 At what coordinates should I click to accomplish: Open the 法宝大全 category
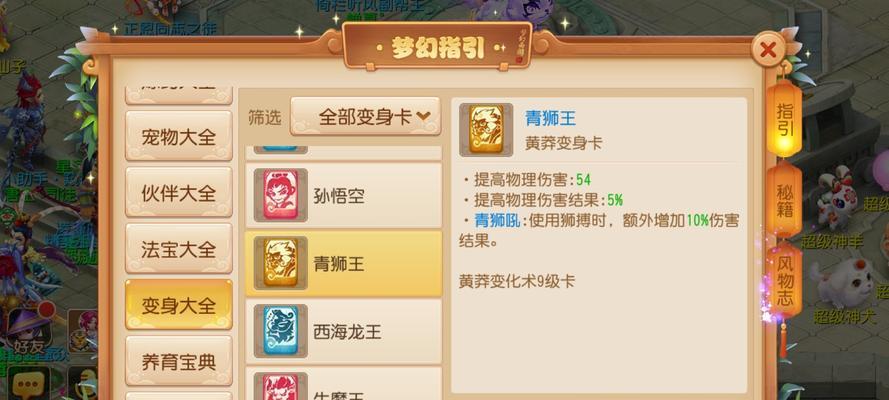coord(179,249)
